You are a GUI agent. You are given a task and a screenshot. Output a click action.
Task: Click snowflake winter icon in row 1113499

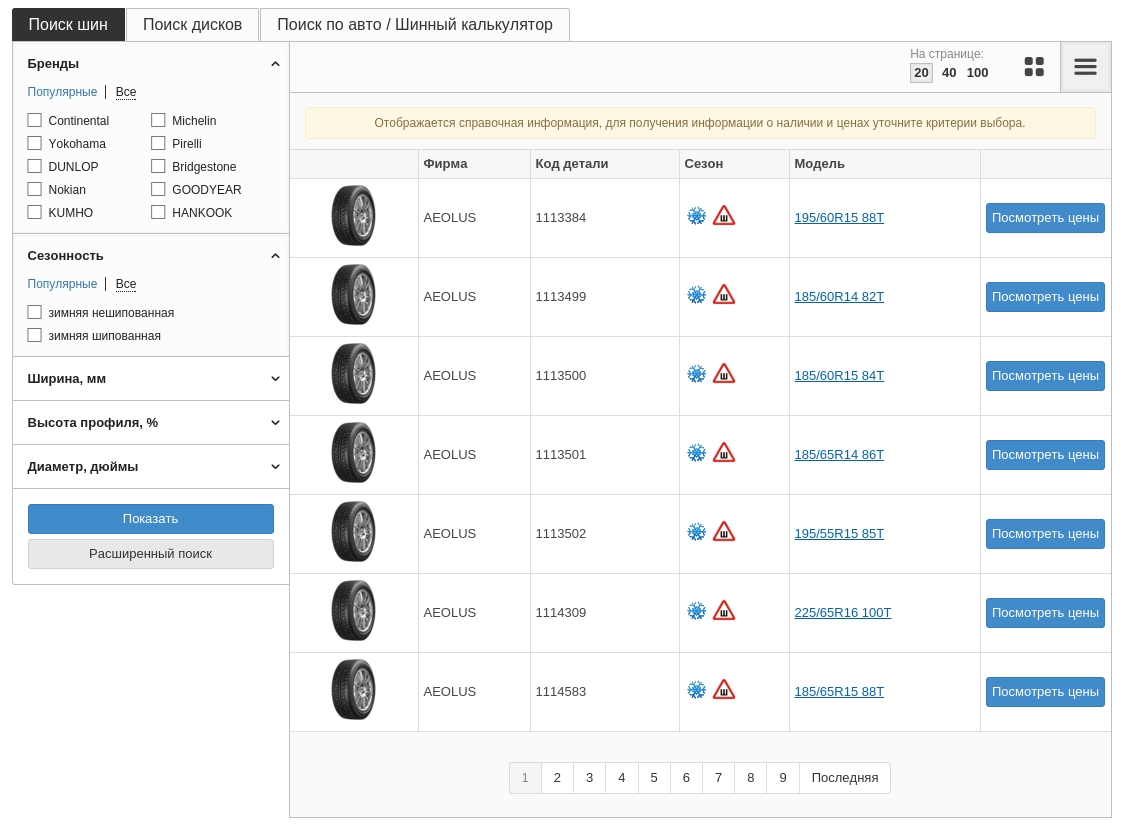[697, 295]
